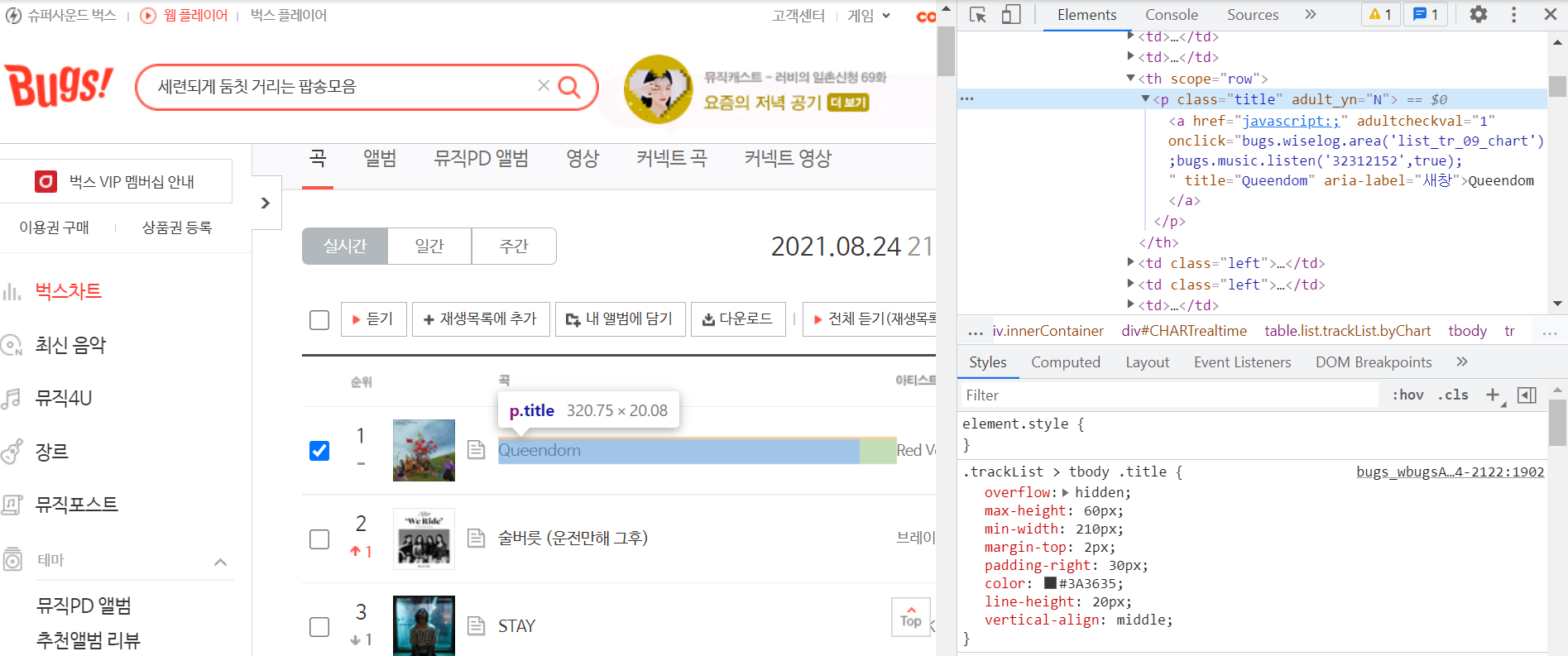
Task: Open the bugs_wbugsA stylesheet source link
Action: coord(1450,472)
